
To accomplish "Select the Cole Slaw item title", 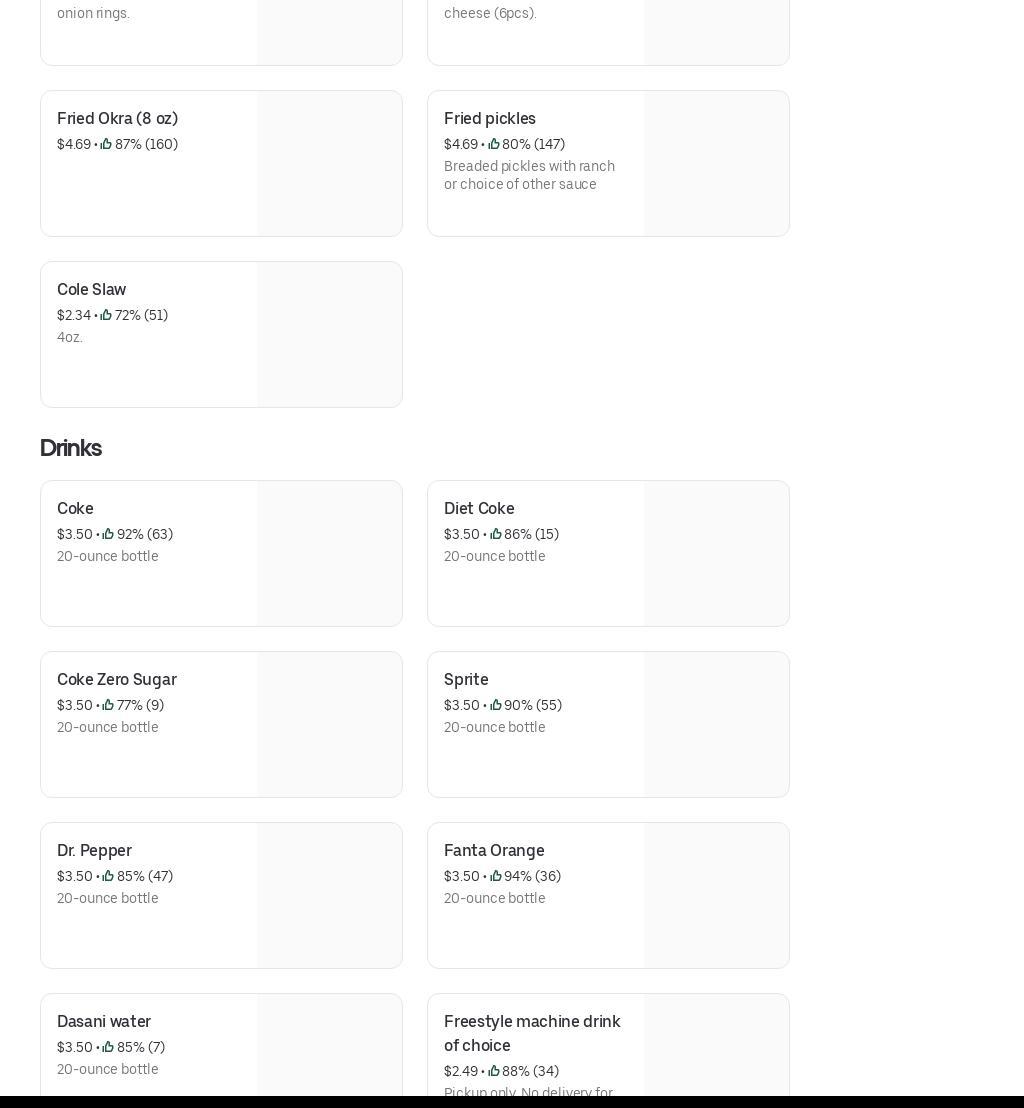I will [91, 289].
